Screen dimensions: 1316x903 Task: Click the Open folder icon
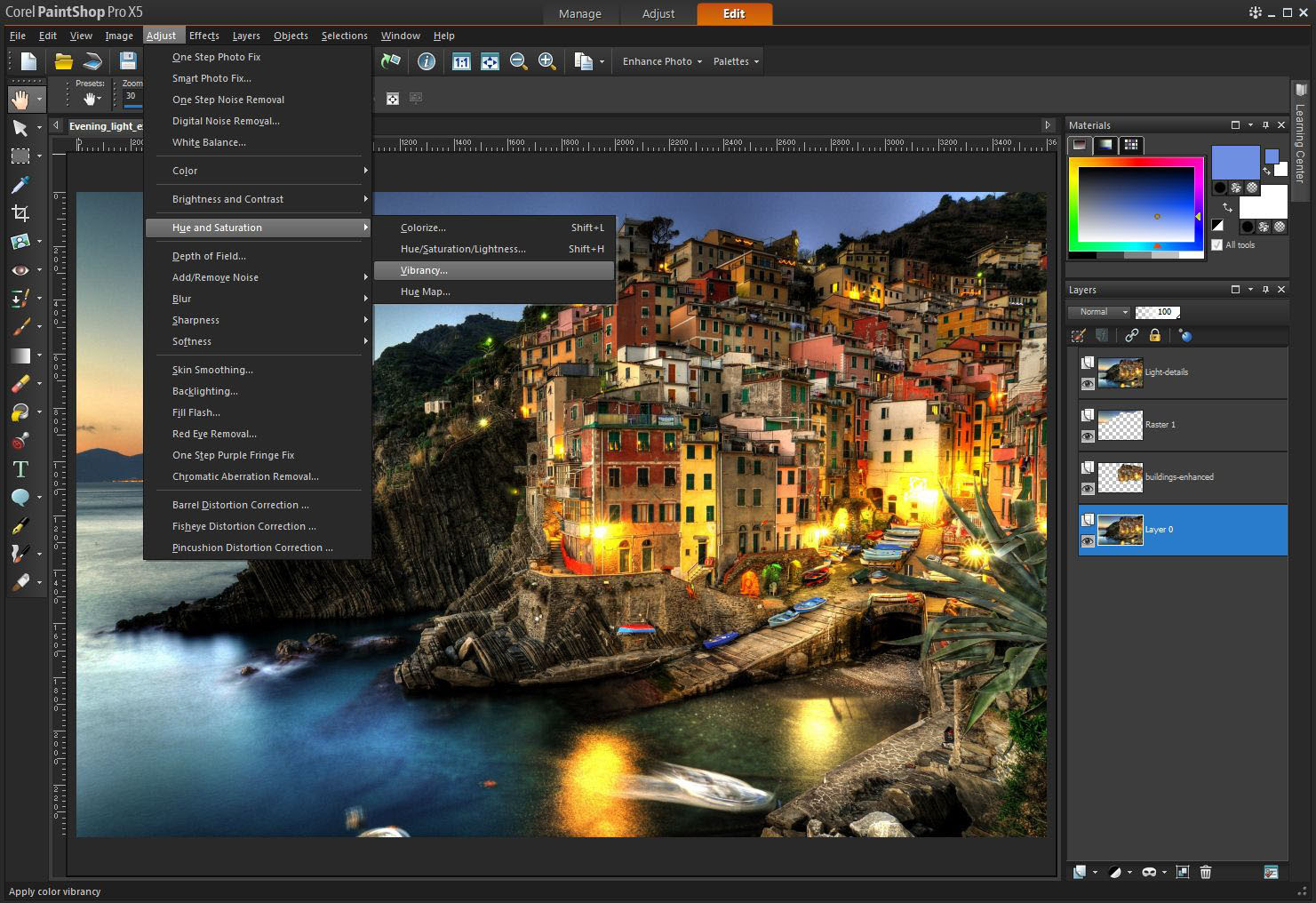(x=63, y=61)
